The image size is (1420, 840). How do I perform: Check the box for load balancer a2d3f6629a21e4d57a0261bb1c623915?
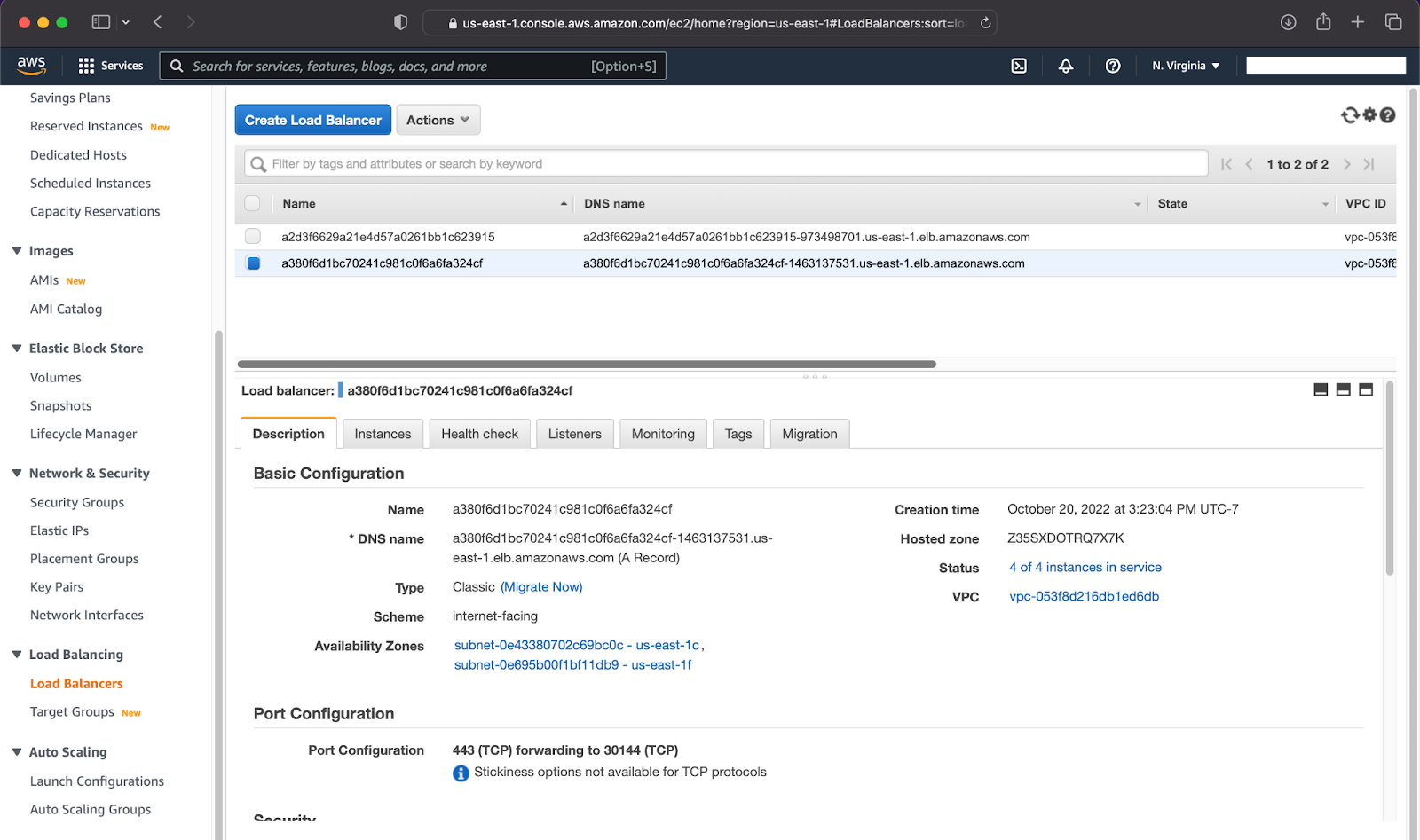pyautogui.click(x=253, y=237)
